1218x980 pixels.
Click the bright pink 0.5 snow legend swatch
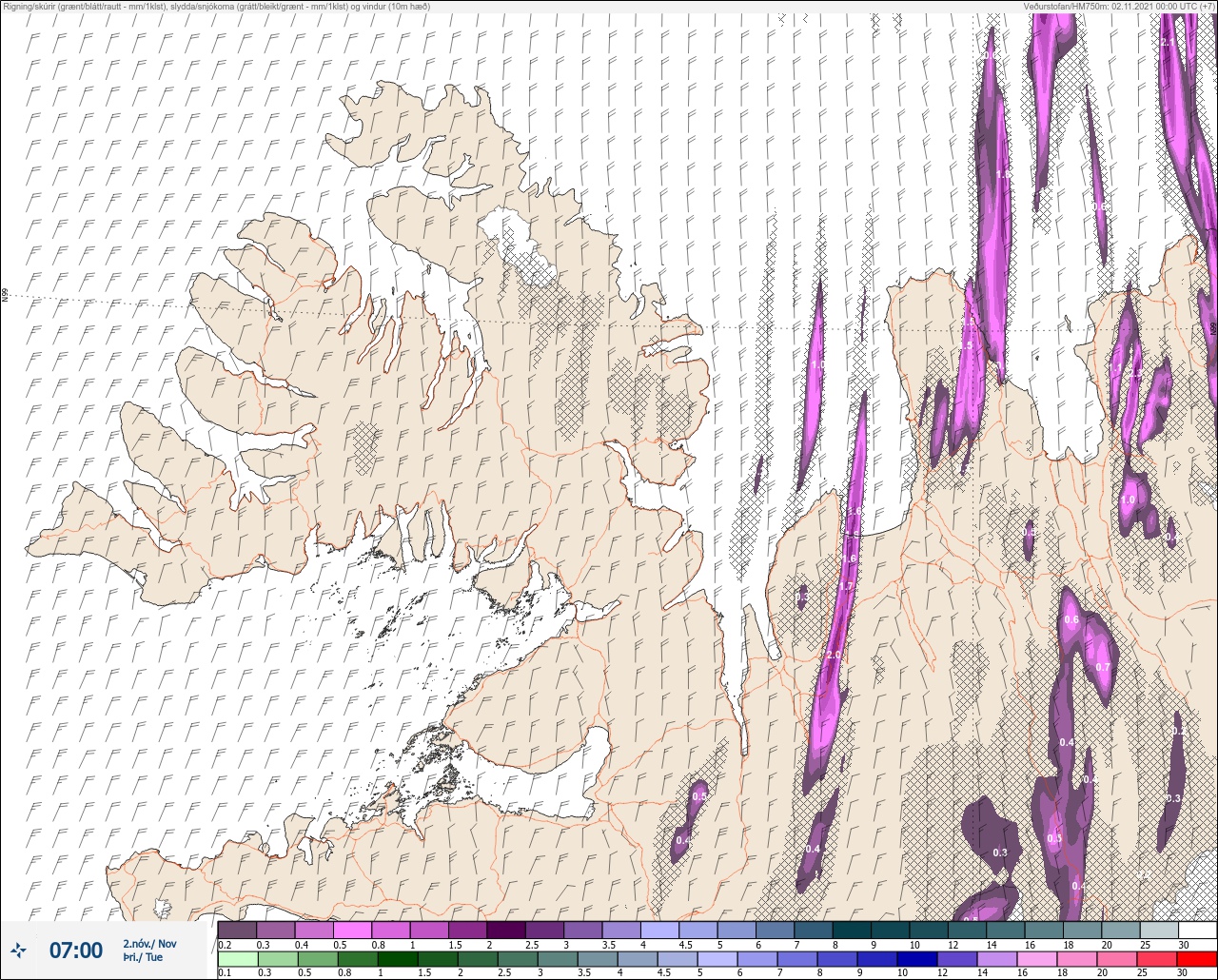352,930
